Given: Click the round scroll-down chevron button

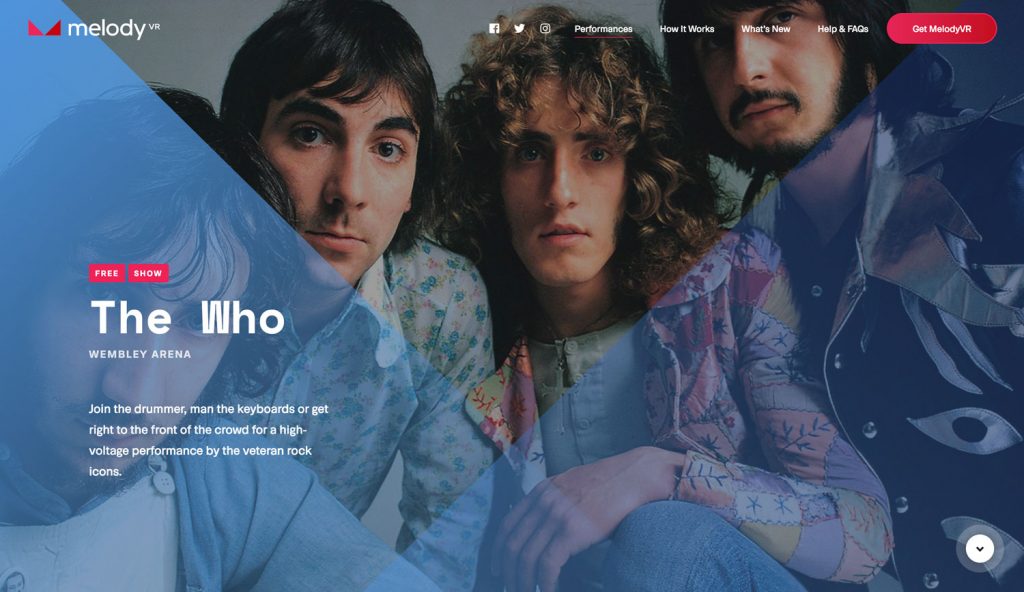Looking at the screenshot, I should (x=980, y=549).
